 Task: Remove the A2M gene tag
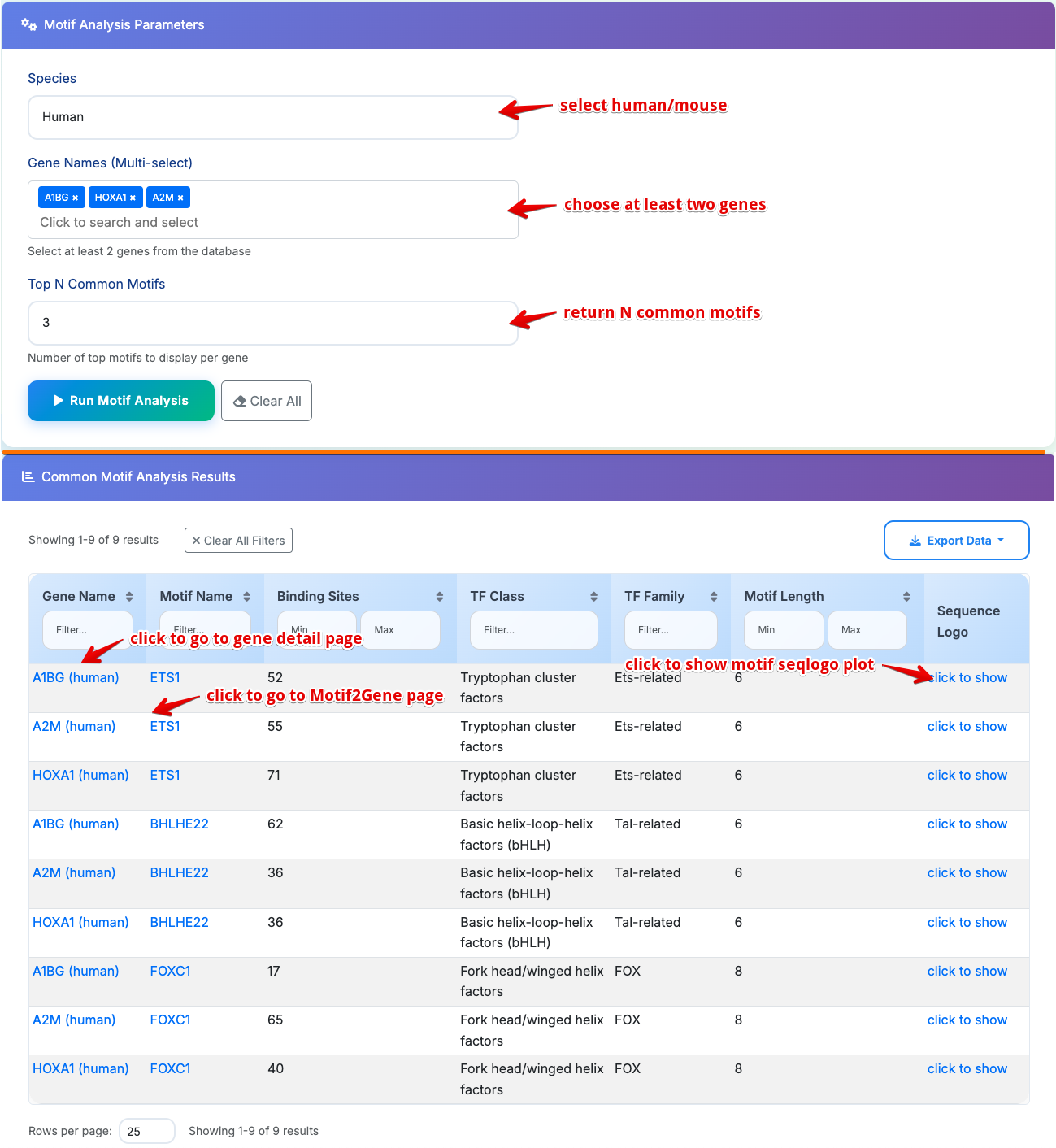tap(180, 198)
